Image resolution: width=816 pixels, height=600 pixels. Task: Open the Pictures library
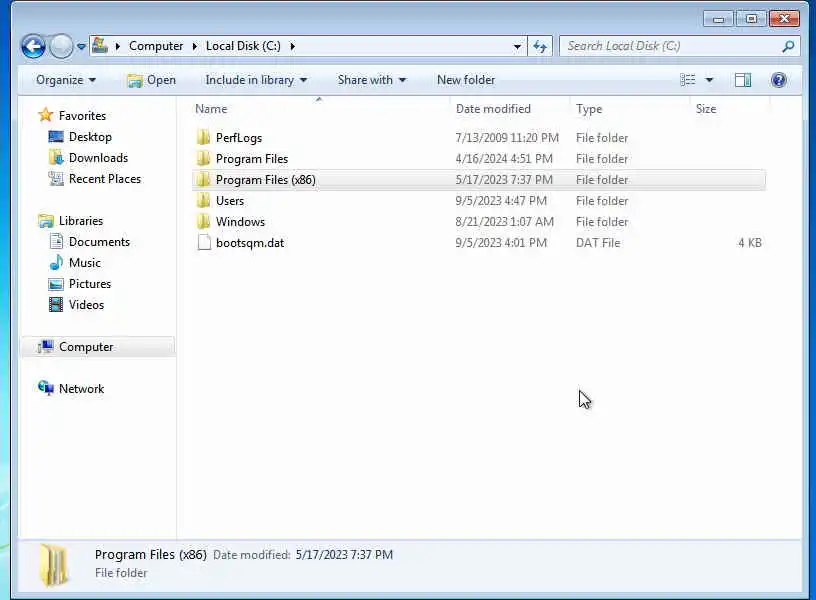click(90, 284)
